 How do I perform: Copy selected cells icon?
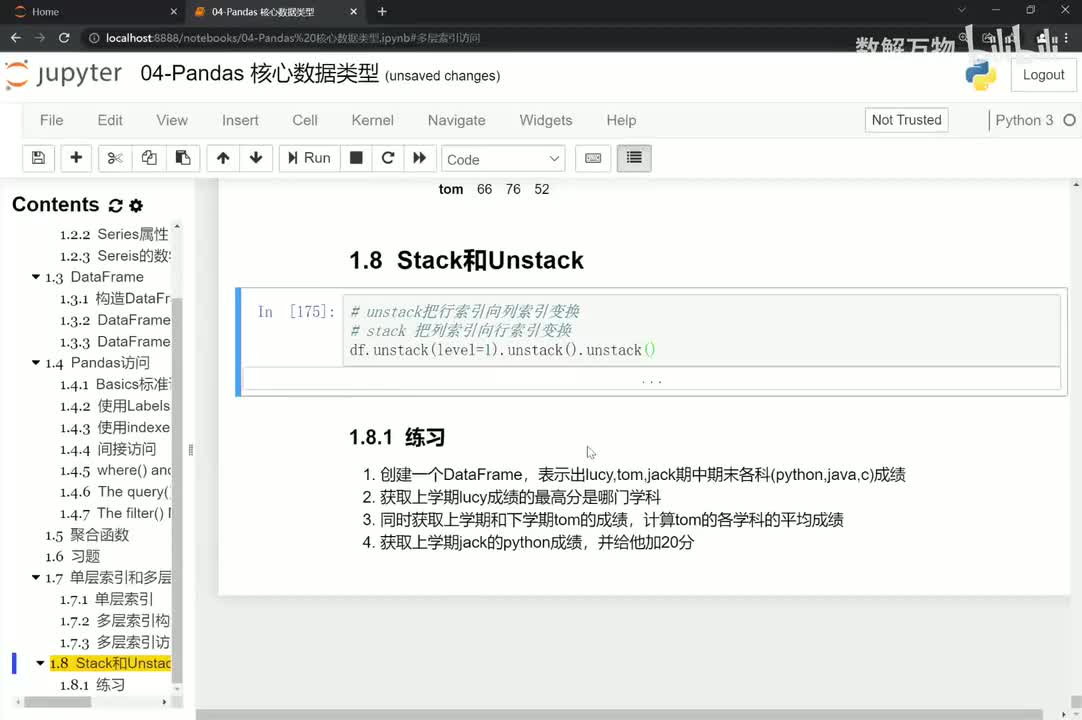(x=148, y=158)
